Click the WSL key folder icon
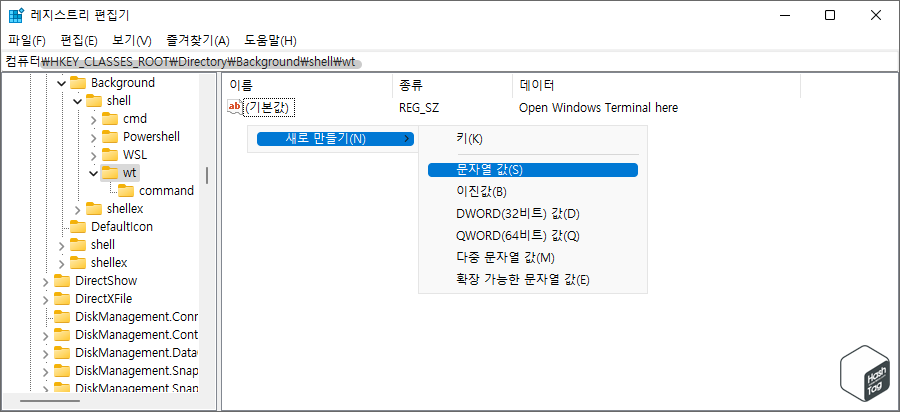This screenshot has height=412, width=900. click(x=110, y=155)
